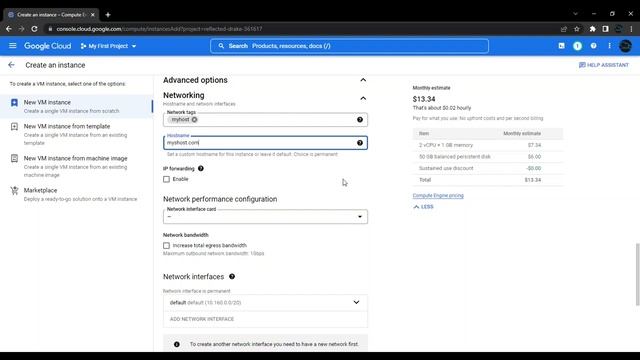This screenshot has height=360, width=640.
Task: Show help for Network interfaces
Action: pyautogui.click(x=232, y=277)
